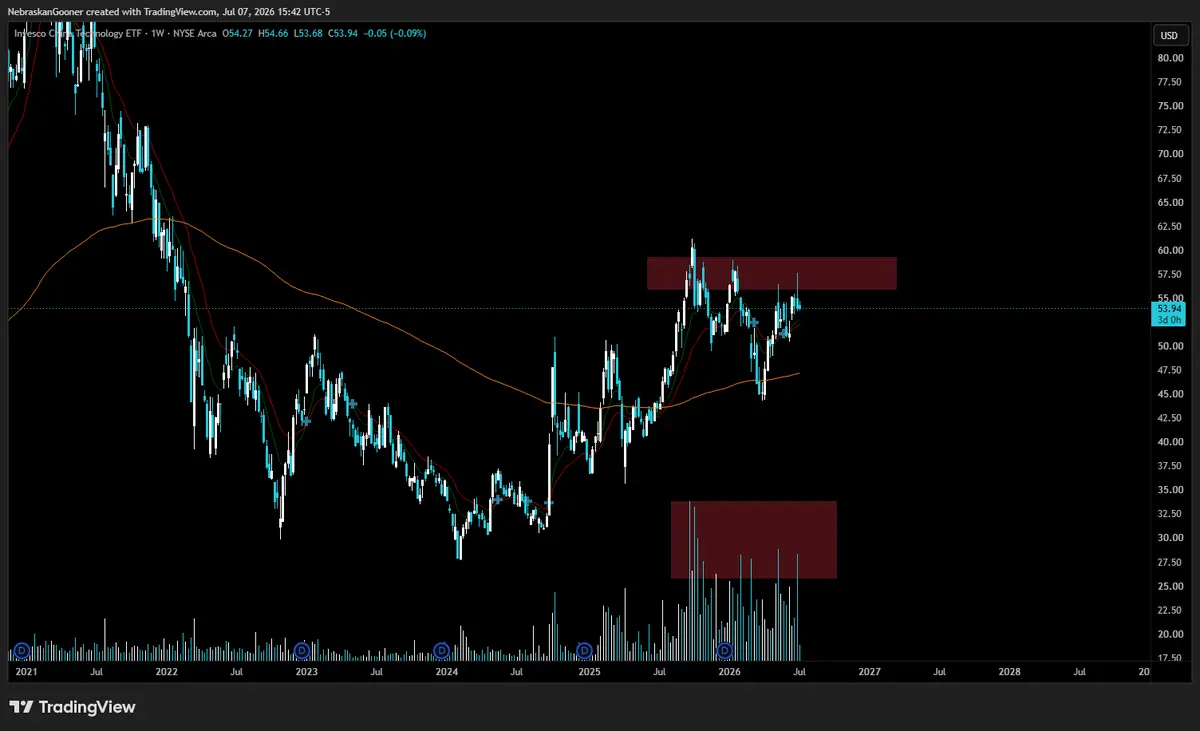Screen dimensions: 1200x731
Task: Click the dividend marker near 2021
Action: tap(20, 651)
